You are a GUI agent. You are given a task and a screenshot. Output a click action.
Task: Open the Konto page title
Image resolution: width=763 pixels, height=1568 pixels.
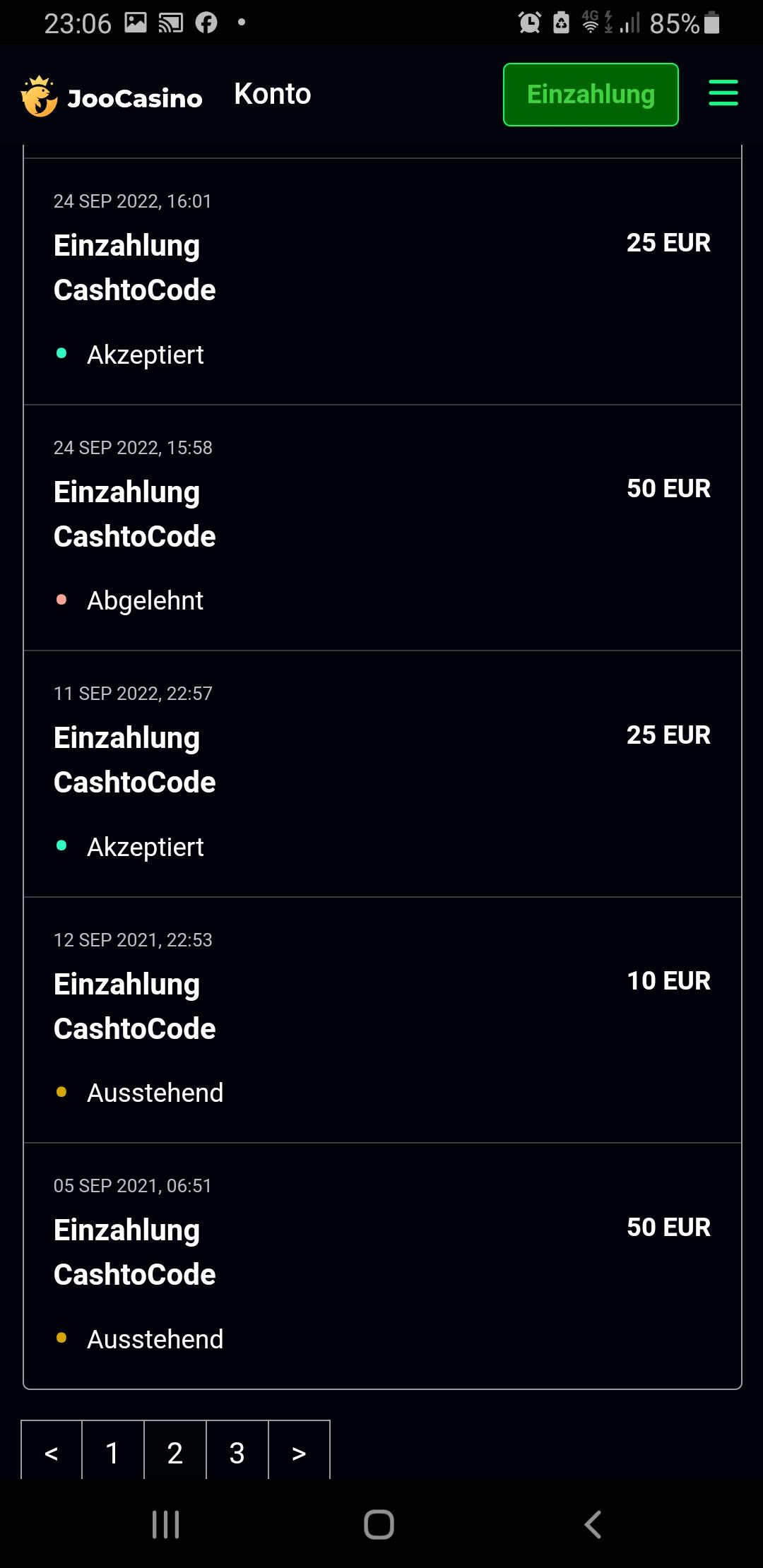[x=272, y=94]
